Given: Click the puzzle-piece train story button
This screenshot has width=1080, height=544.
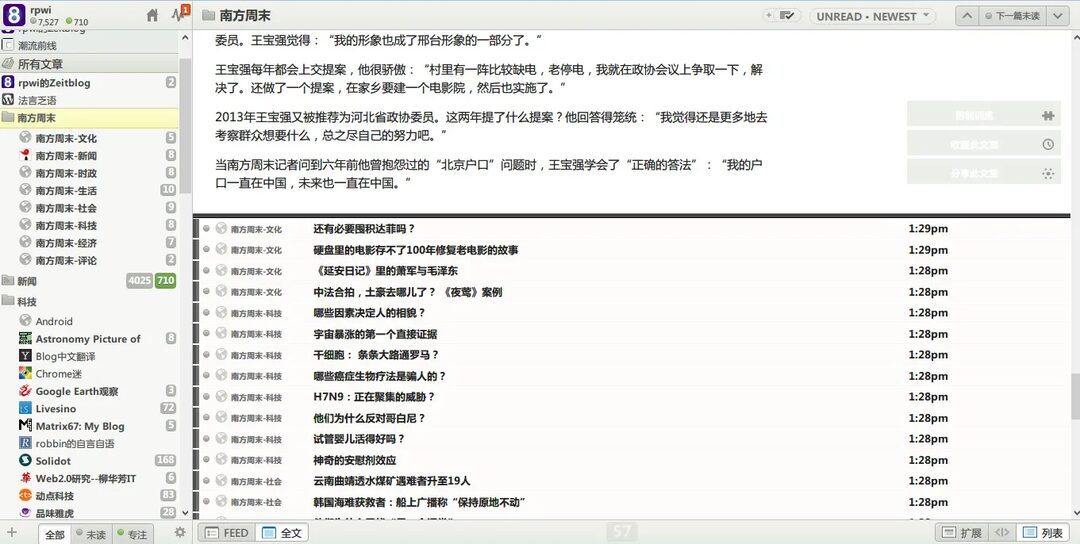Looking at the screenshot, I should tap(983, 115).
